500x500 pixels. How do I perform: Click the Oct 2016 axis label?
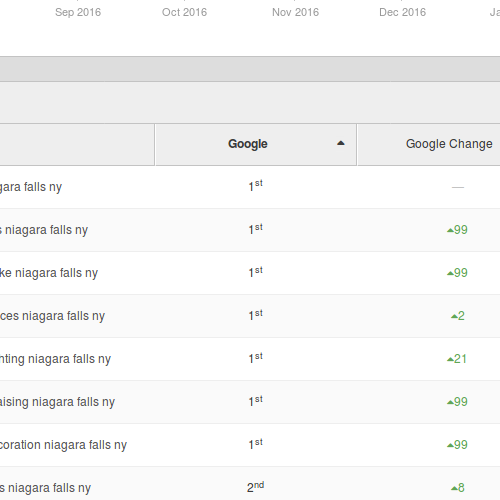(184, 12)
